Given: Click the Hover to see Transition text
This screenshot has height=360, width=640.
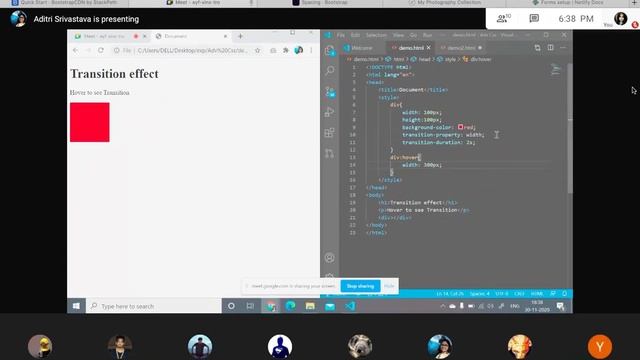Looking at the screenshot, I should point(100,93).
